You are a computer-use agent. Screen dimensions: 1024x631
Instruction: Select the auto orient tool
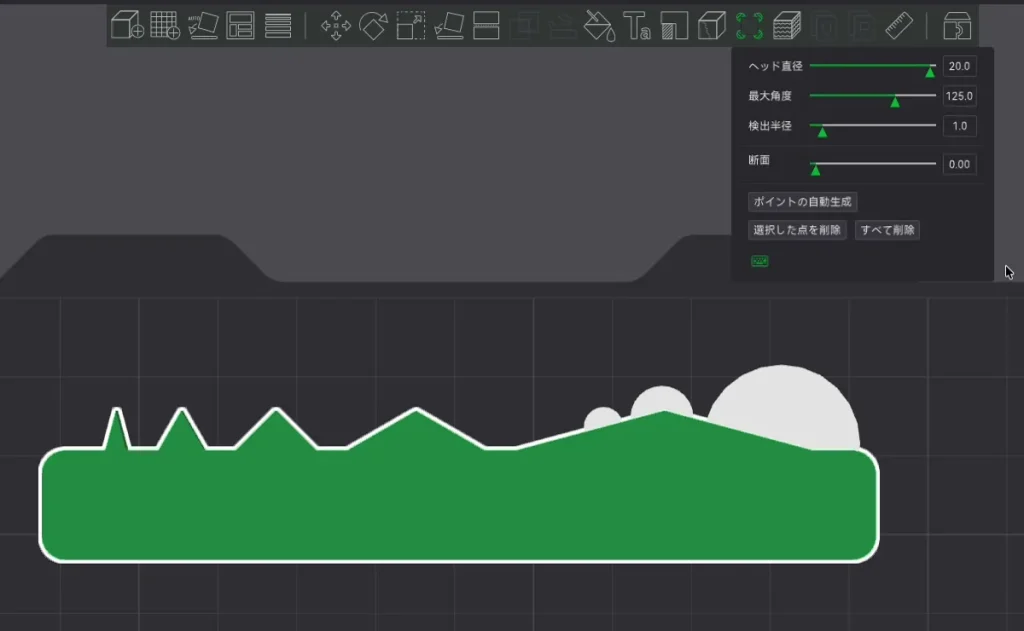point(203,25)
